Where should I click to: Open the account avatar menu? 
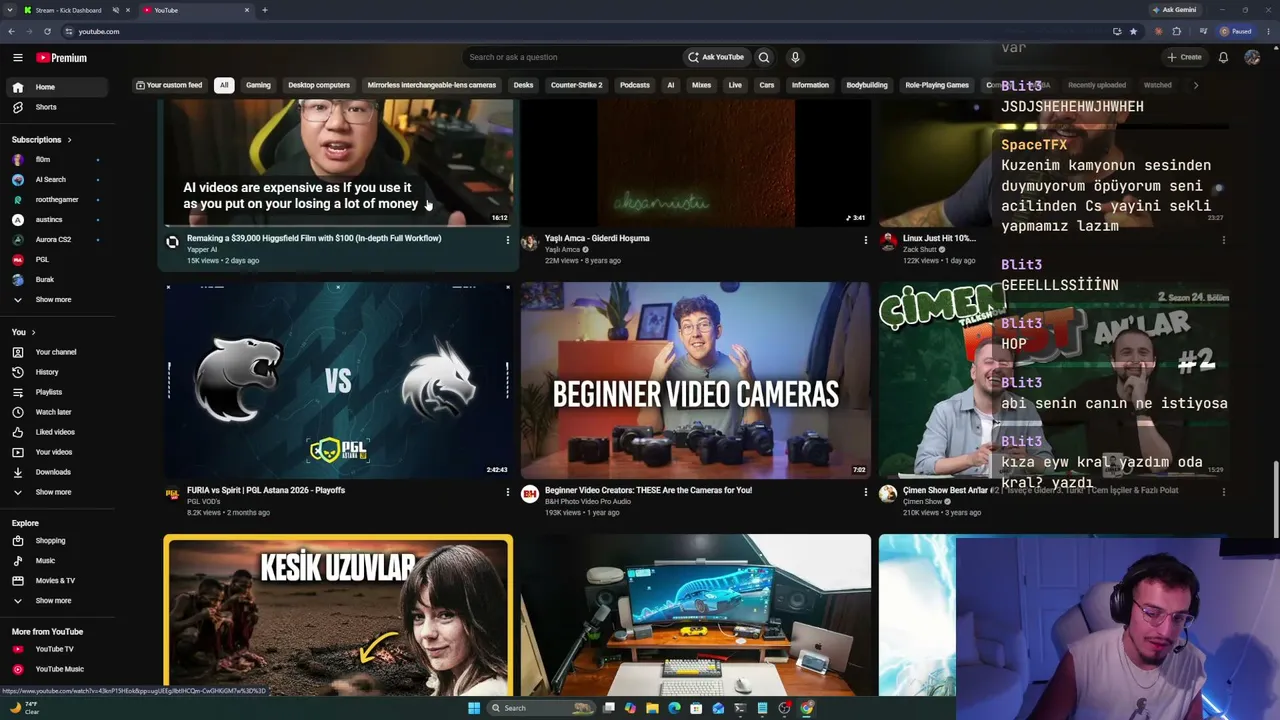tap(1252, 57)
